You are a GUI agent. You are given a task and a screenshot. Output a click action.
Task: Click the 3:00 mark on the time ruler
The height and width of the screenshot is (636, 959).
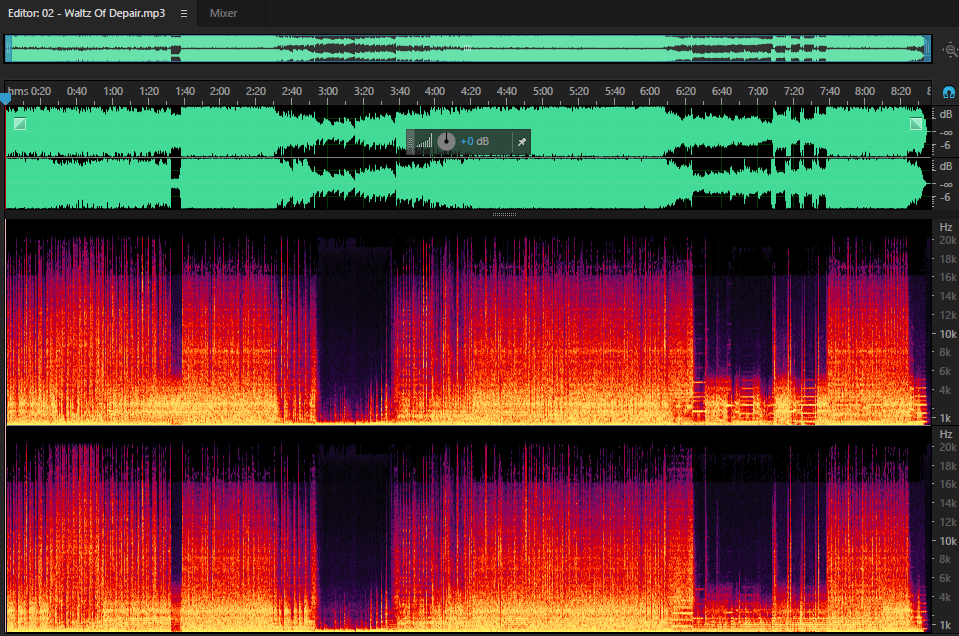tap(328, 91)
